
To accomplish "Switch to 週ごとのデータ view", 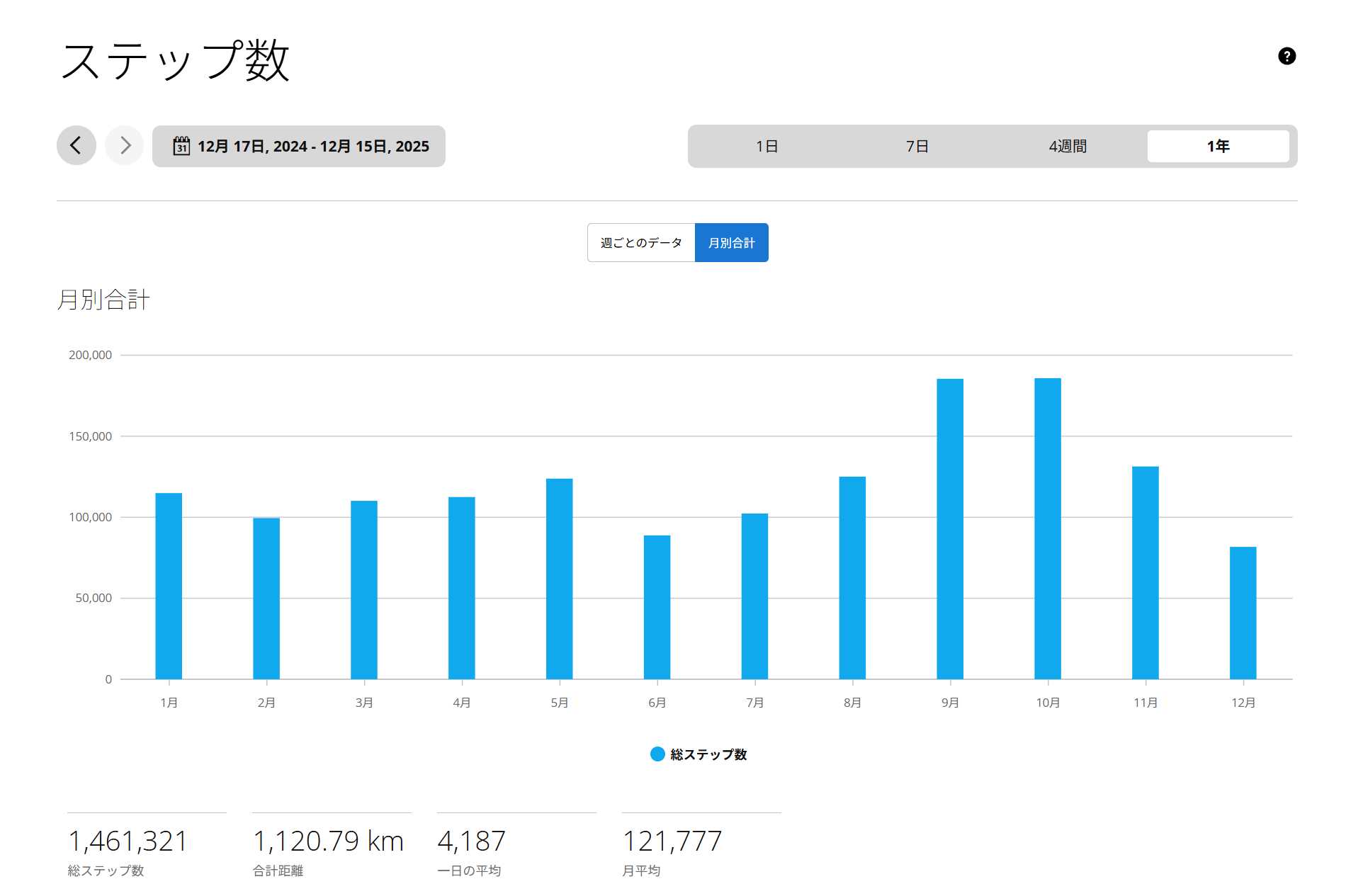I will [641, 243].
